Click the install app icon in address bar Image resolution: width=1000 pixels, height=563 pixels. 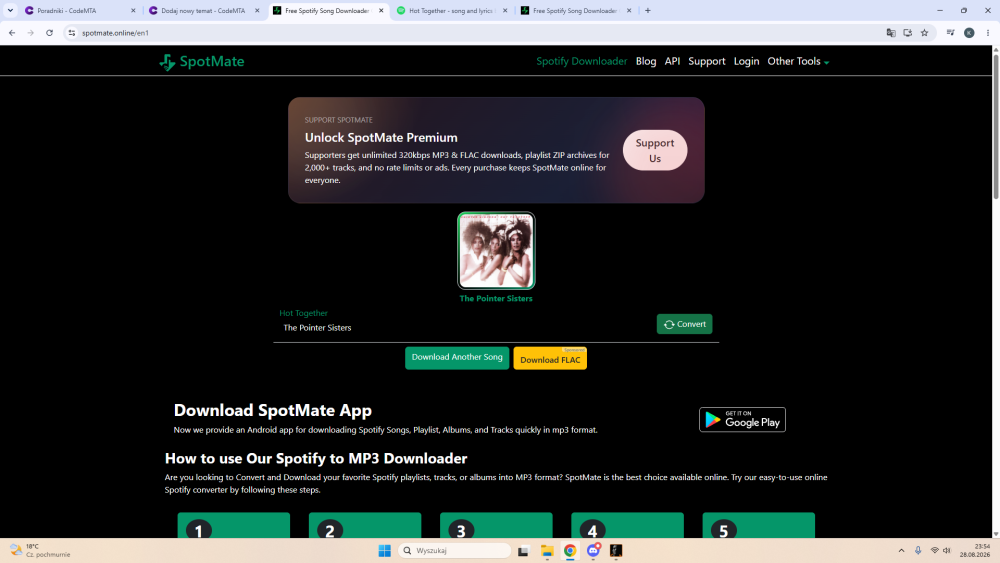908,33
